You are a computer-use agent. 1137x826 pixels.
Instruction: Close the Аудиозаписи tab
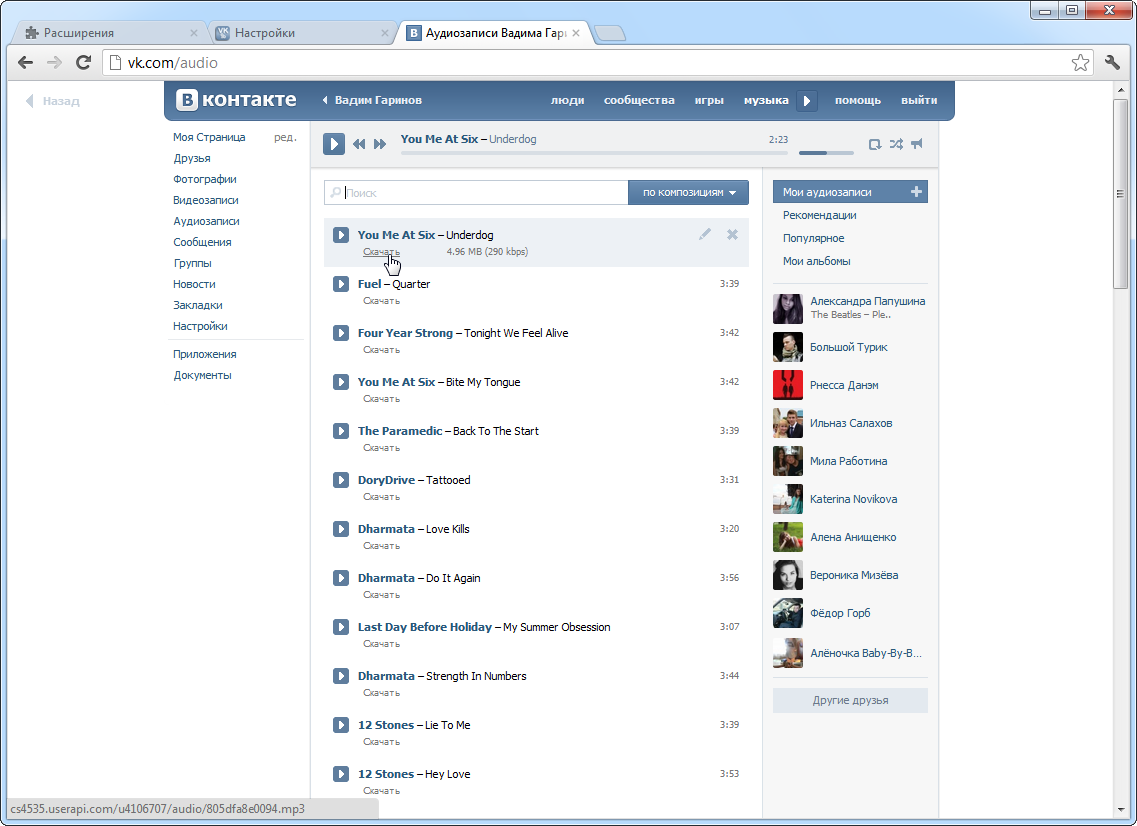[576, 33]
